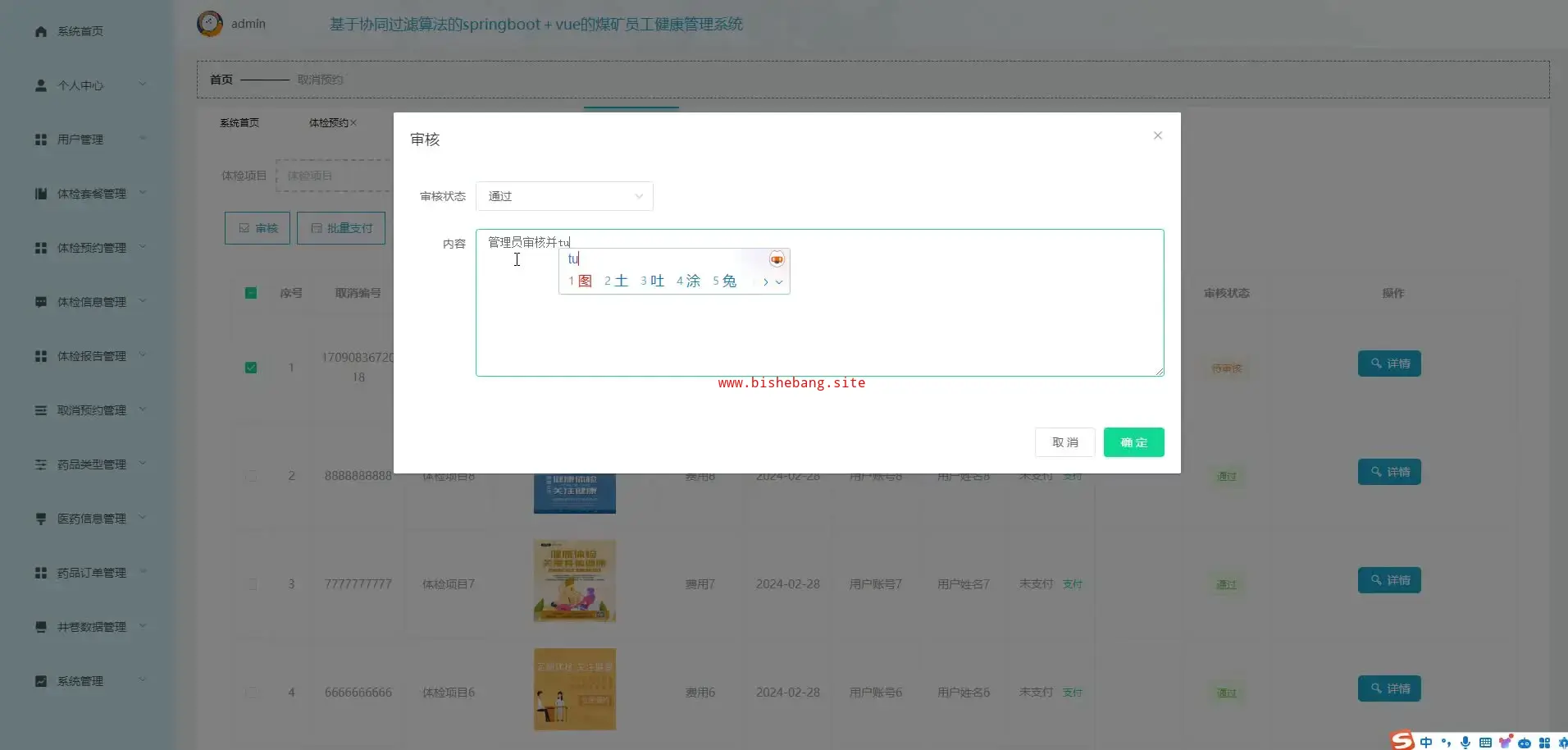Check the checkbox for row 2
The width and height of the screenshot is (1568, 750).
(x=251, y=476)
